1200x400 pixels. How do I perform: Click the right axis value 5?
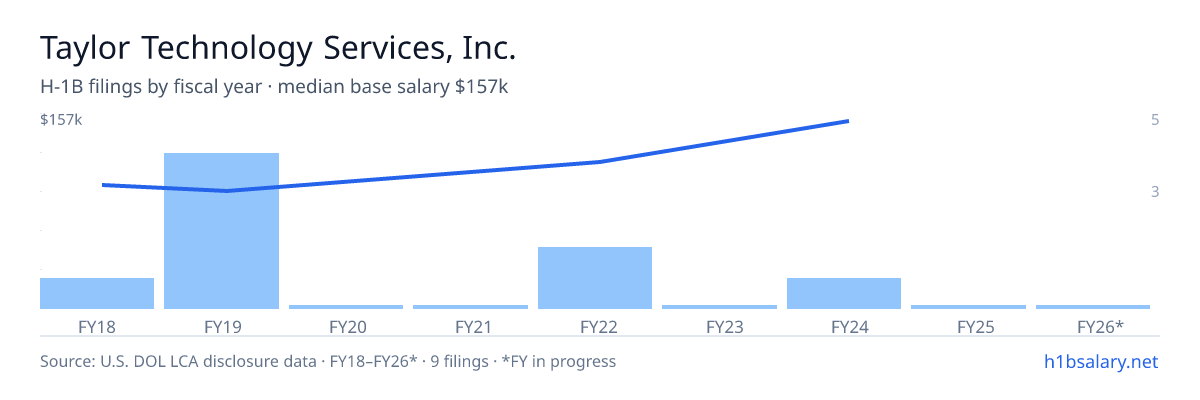coord(1155,120)
